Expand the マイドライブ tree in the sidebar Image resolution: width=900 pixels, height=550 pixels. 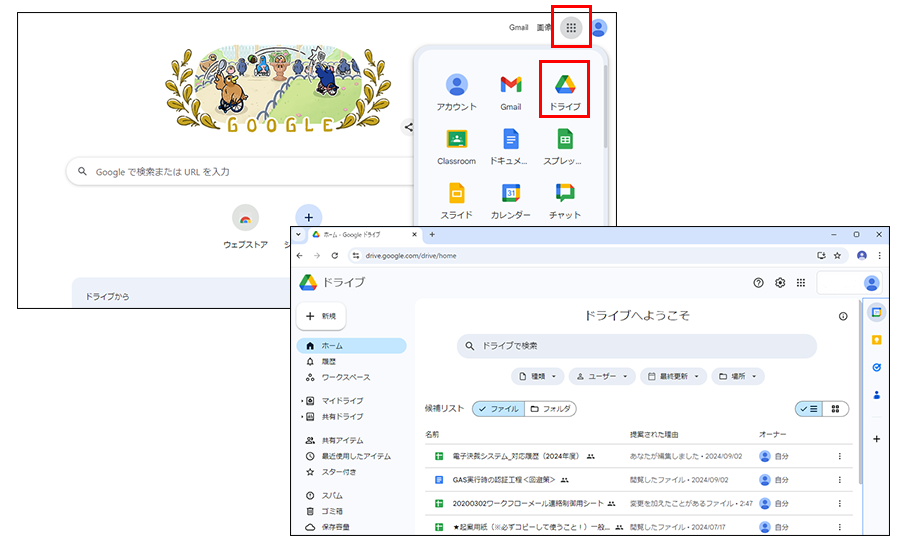click(x=302, y=401)
